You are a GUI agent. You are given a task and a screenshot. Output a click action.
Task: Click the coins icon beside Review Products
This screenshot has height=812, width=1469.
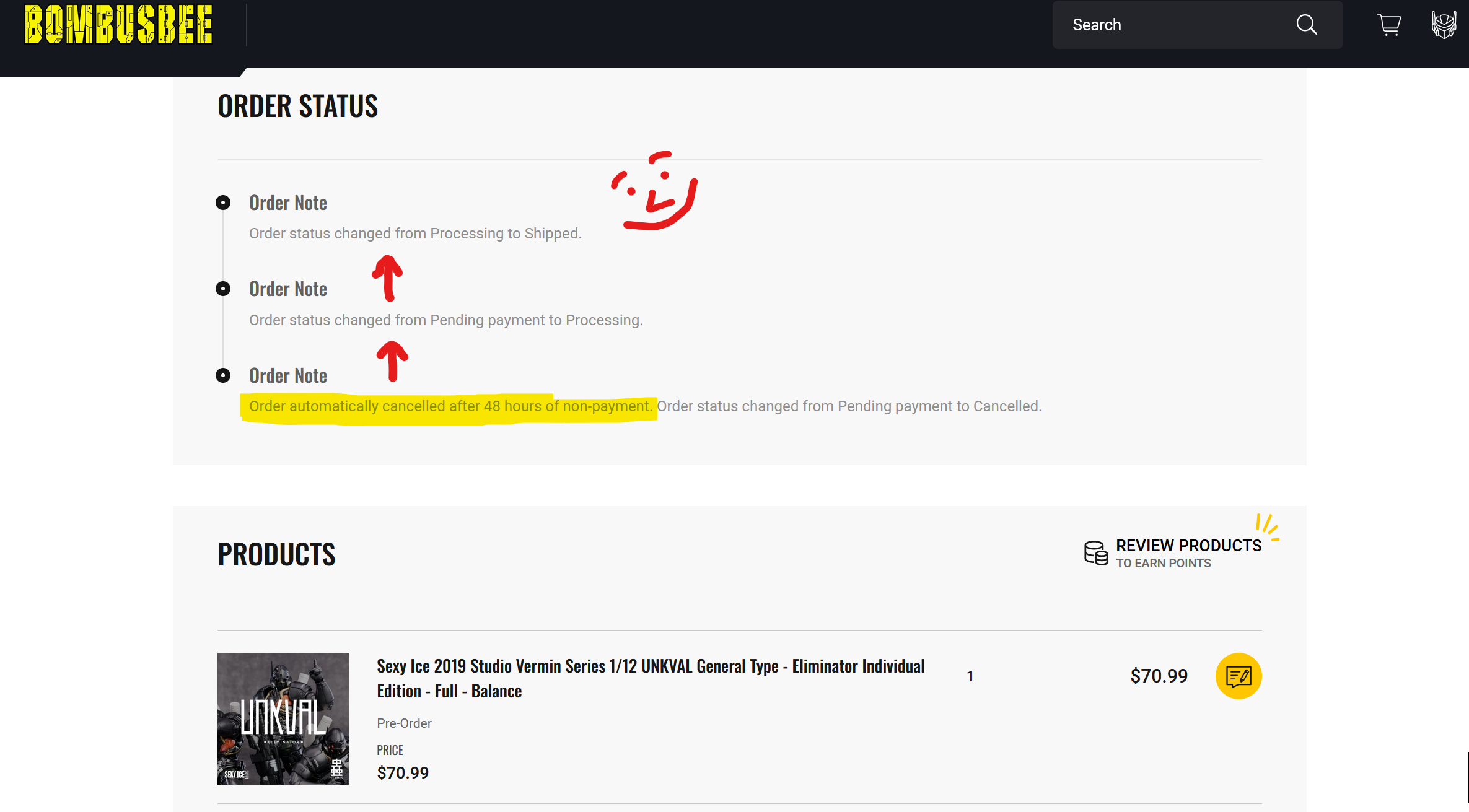point(1096,552)
